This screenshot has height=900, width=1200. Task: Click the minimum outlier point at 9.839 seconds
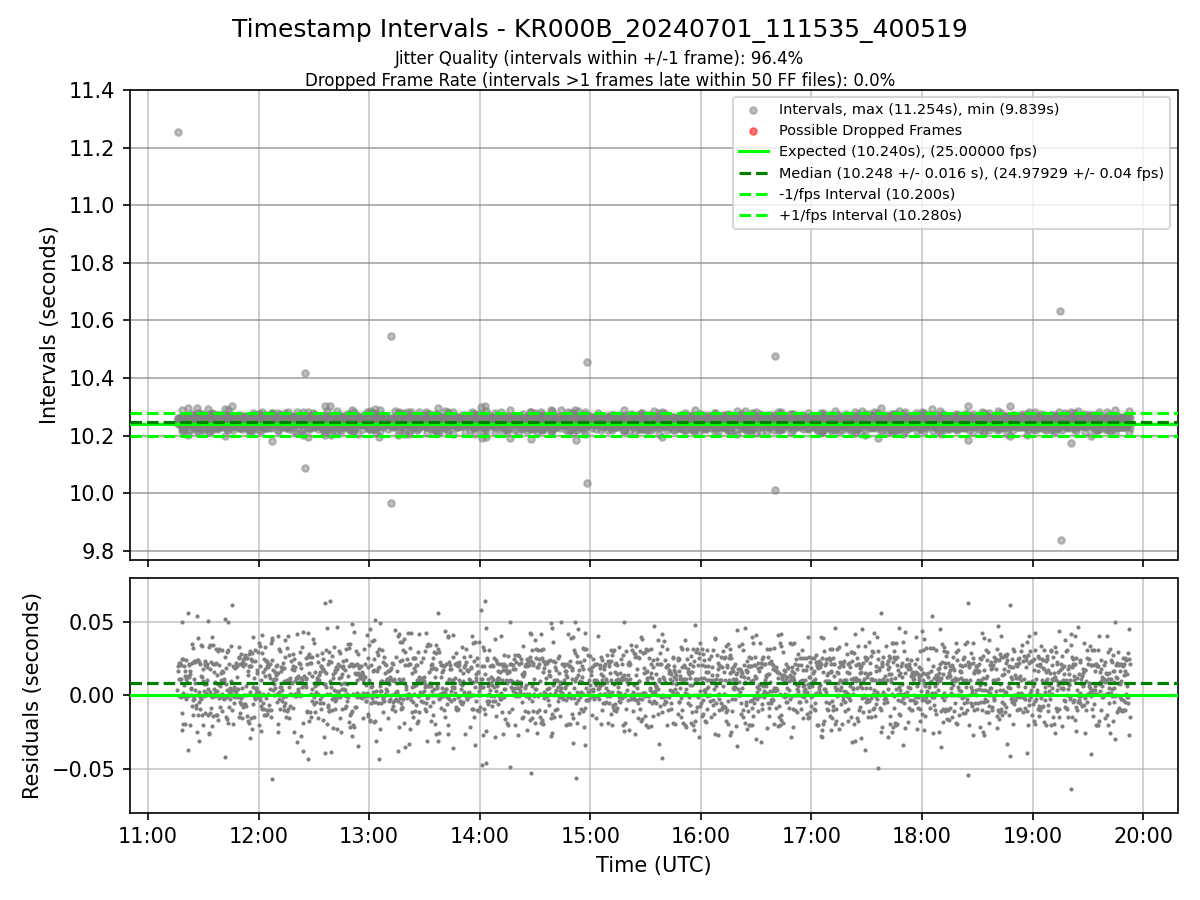point(1061,540)
